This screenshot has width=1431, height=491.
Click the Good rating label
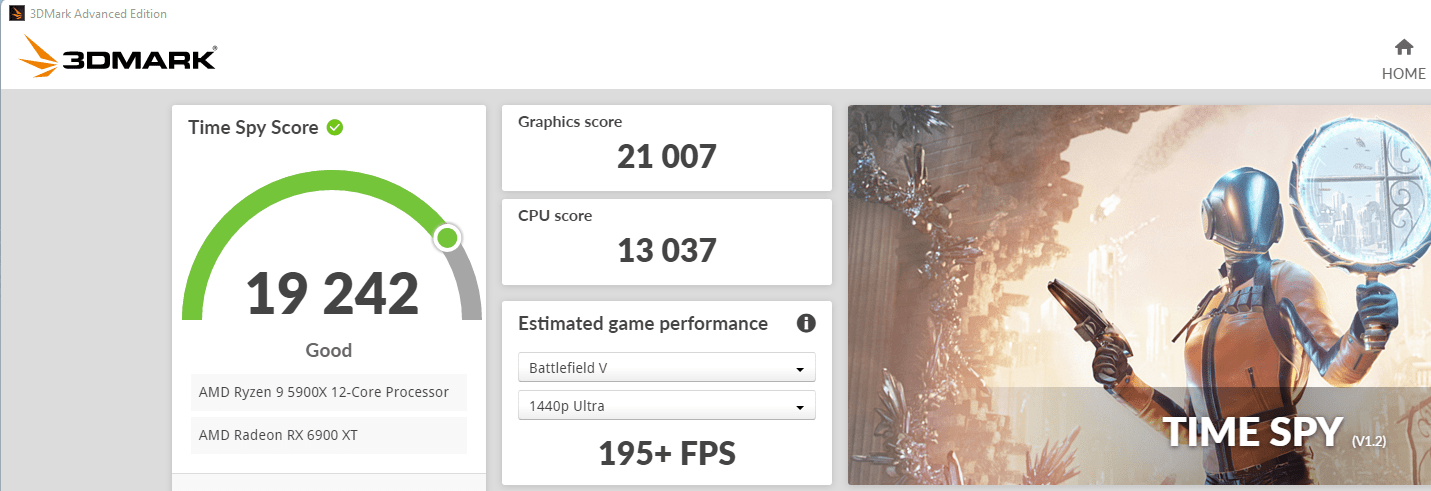[x=329, y=351]
